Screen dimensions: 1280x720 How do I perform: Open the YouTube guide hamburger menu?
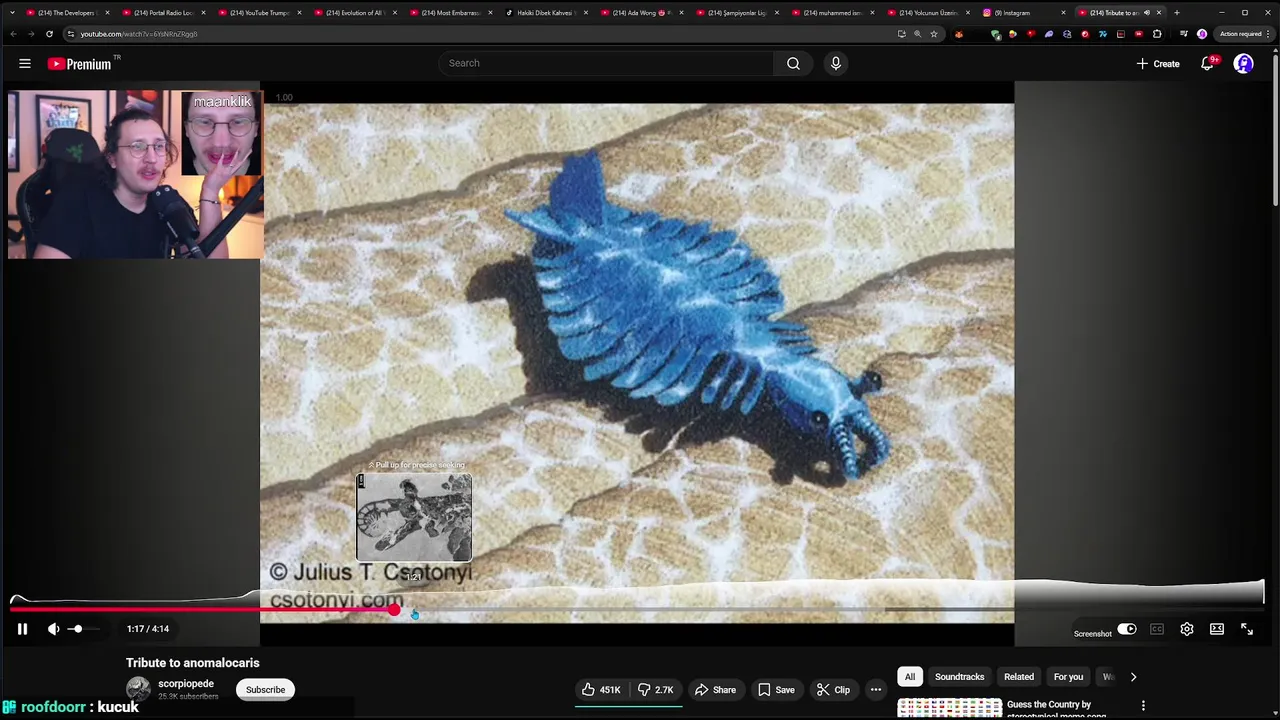[25, 63]
